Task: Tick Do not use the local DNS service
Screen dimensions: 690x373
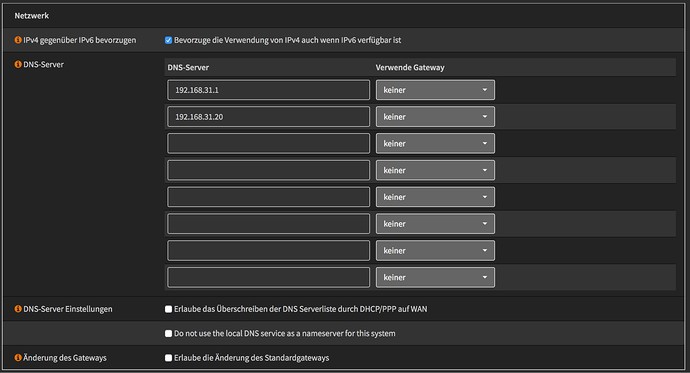Action: coord(169,333)
